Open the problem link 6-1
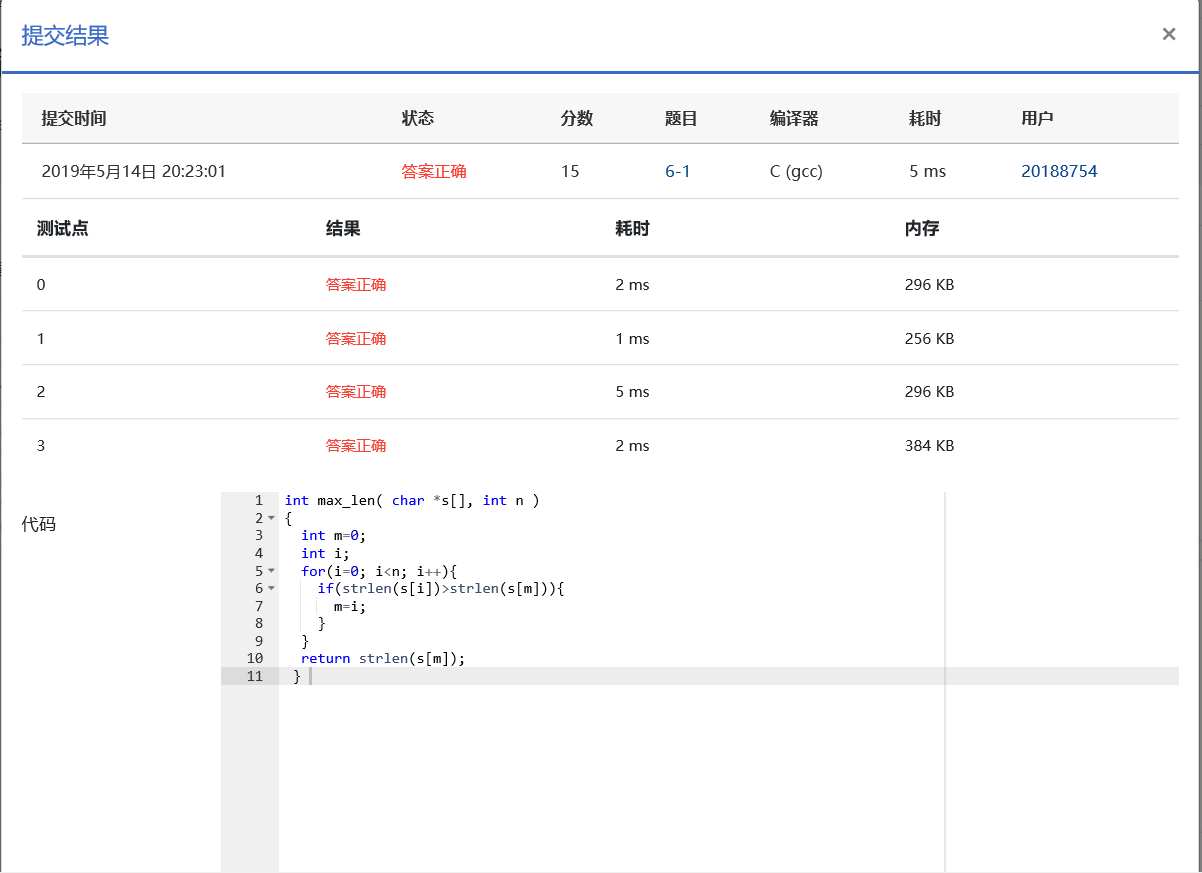 click(x=677, y=171)
